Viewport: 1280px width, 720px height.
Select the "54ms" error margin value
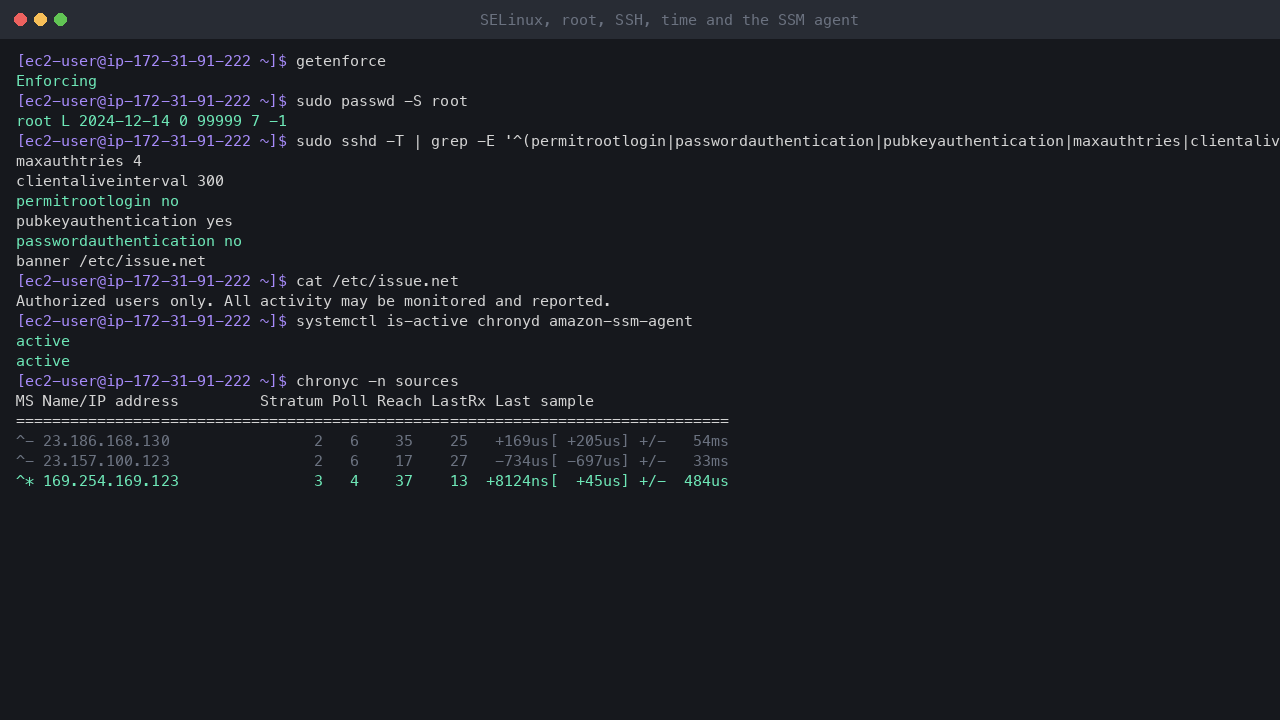pyautogui.click(x=711, y=441)
